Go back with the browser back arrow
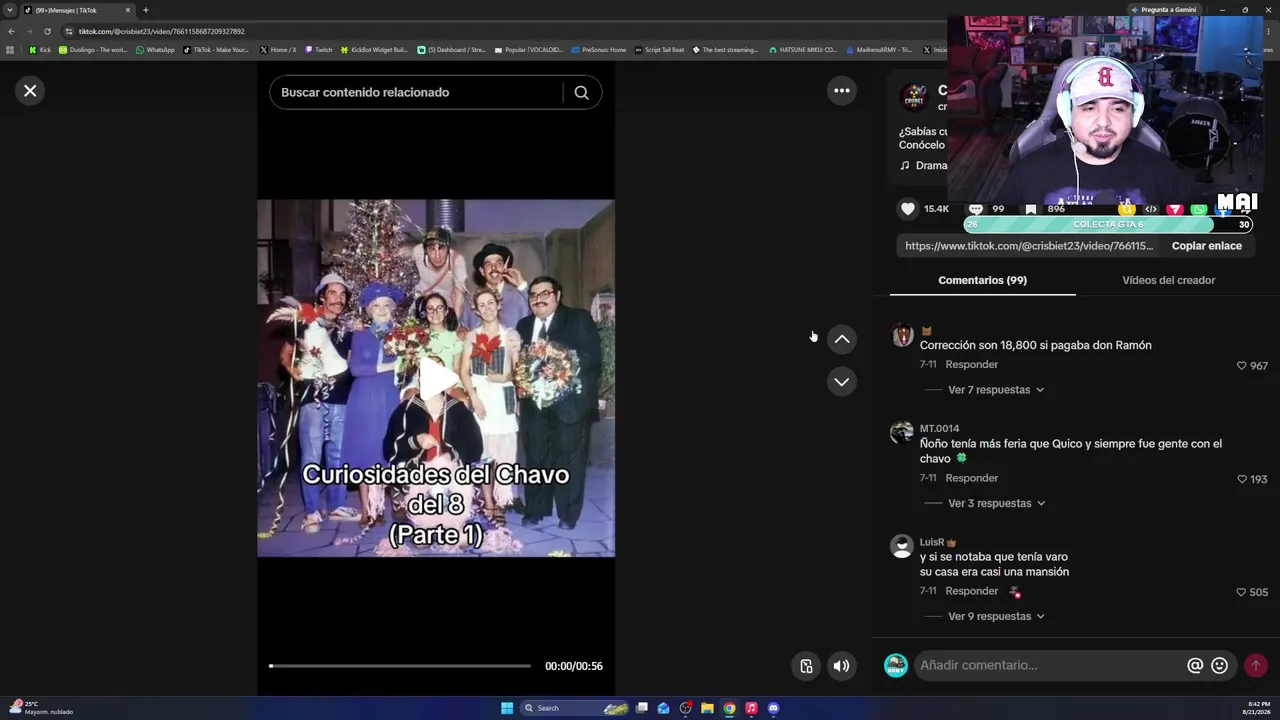The height and width of the screenshot is (720, 1280). [x=11, y=31]
